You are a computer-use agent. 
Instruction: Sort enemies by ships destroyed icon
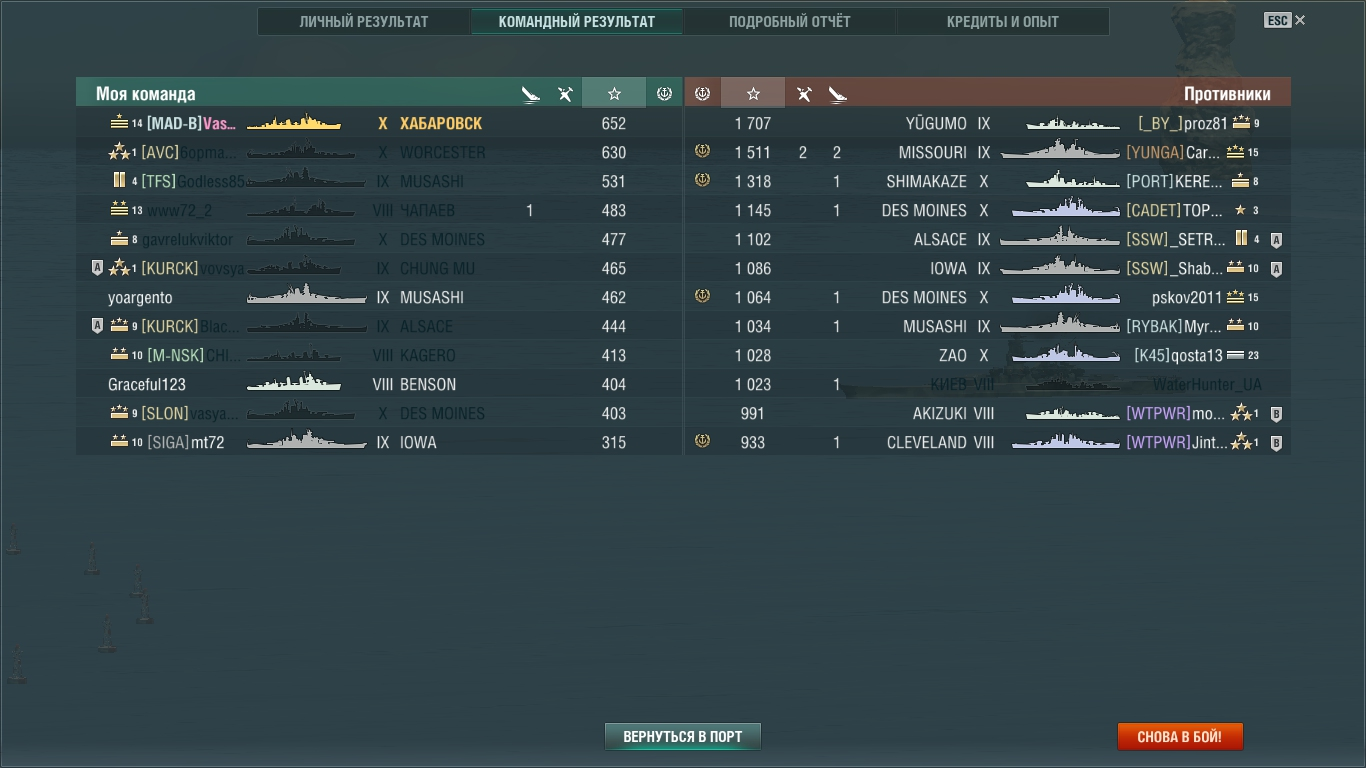point(837,94)
